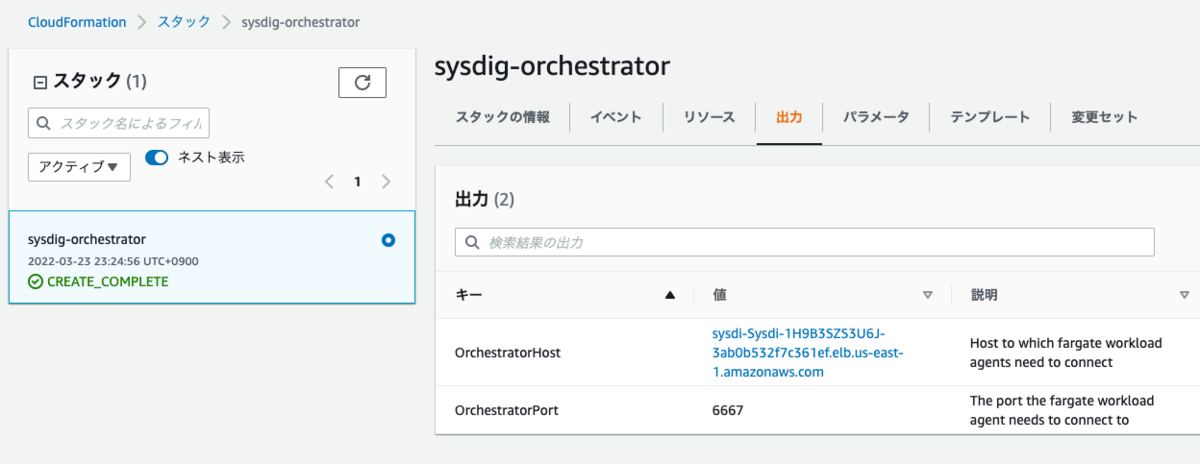Switch to the パラメータ tab
The width and height of the screenshot is (1200, 464).
876,117
